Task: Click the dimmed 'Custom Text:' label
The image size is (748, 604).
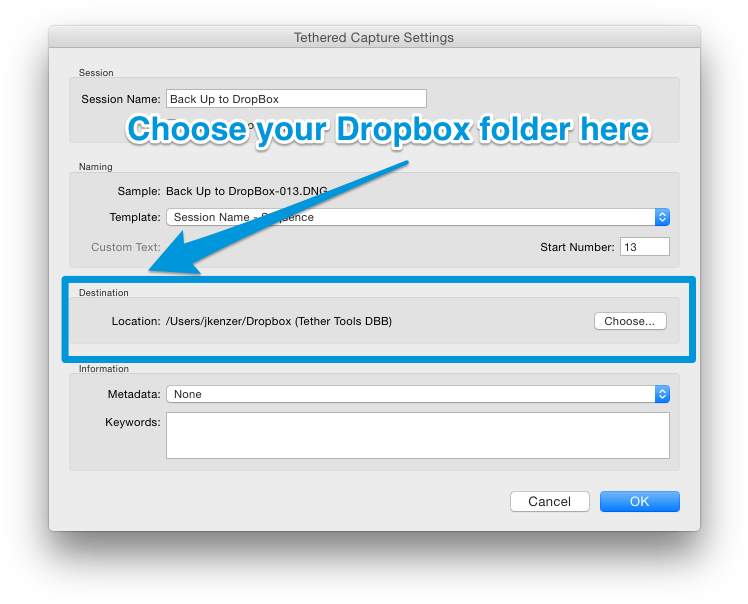Action: (x=125, y=247)
